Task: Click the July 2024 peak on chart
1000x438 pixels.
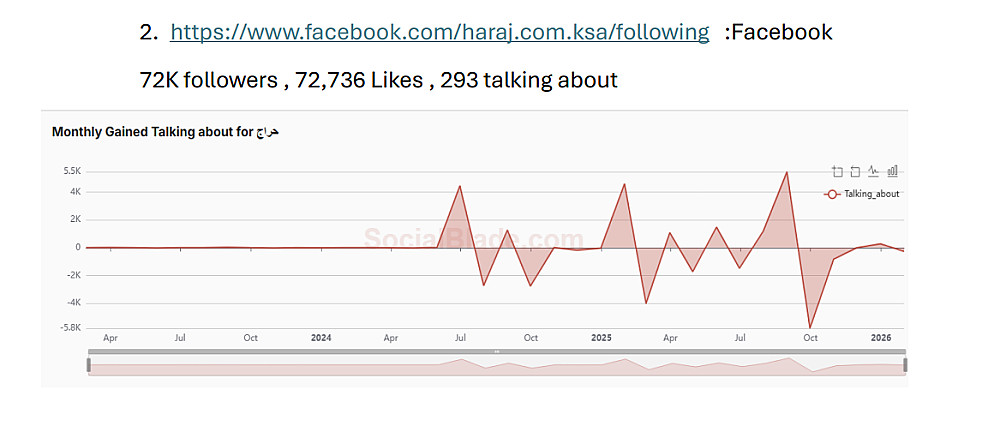Action: click(x=460, y=186)
